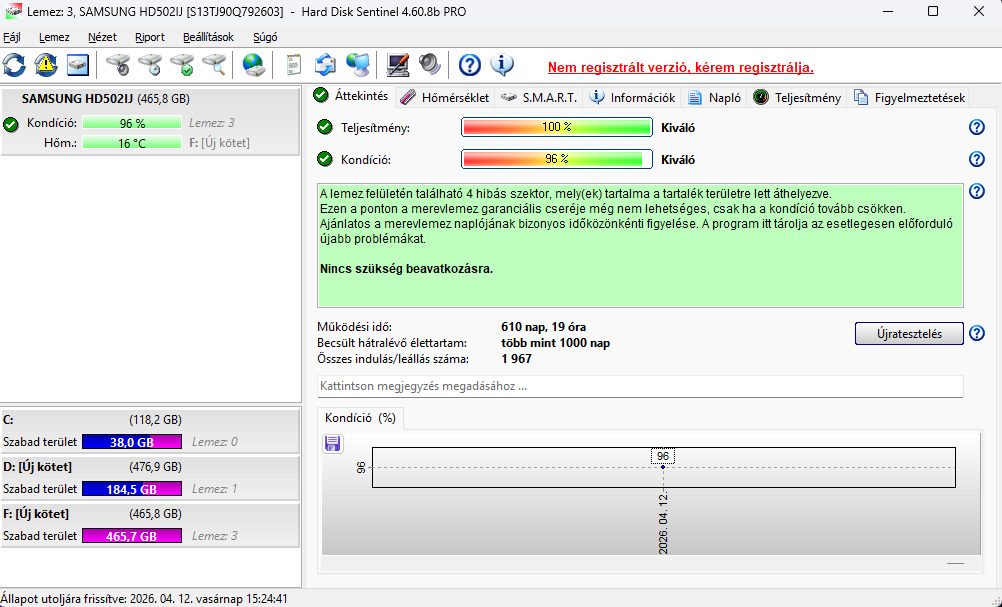
Task: Click the comment field 'Kattintson megjegyzés megadásához'
Action: (640, 386)
